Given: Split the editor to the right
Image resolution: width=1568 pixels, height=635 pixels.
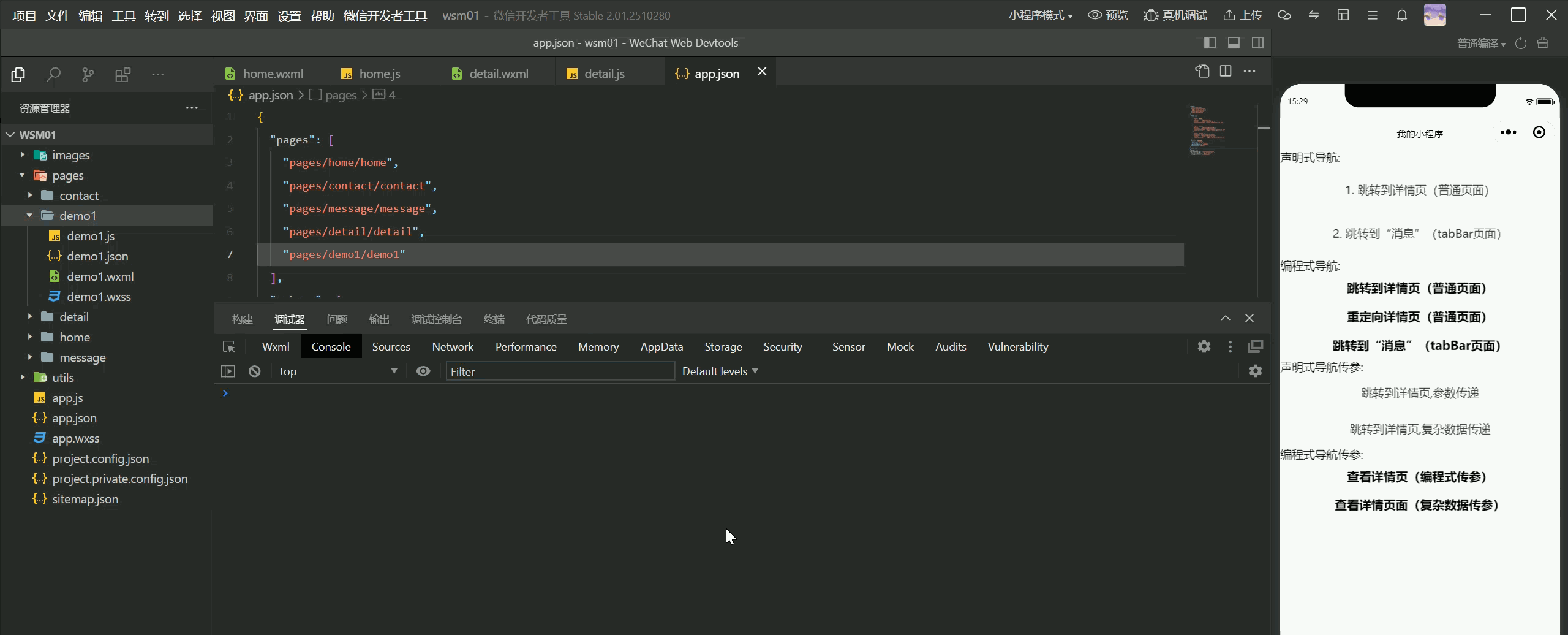Looking at the screenshot, I should 1226,72.
